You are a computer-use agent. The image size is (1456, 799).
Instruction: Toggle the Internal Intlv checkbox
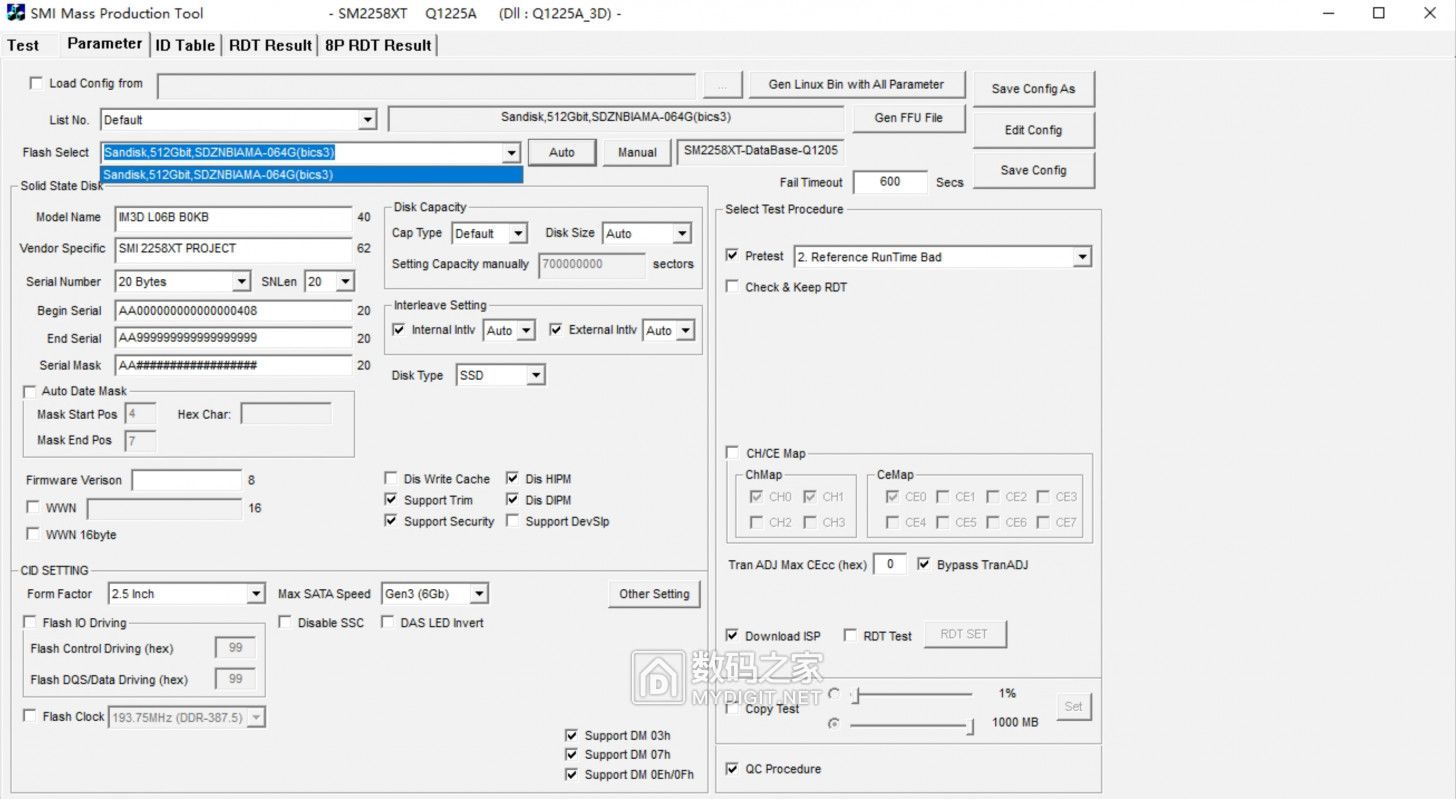coord(400,330)
